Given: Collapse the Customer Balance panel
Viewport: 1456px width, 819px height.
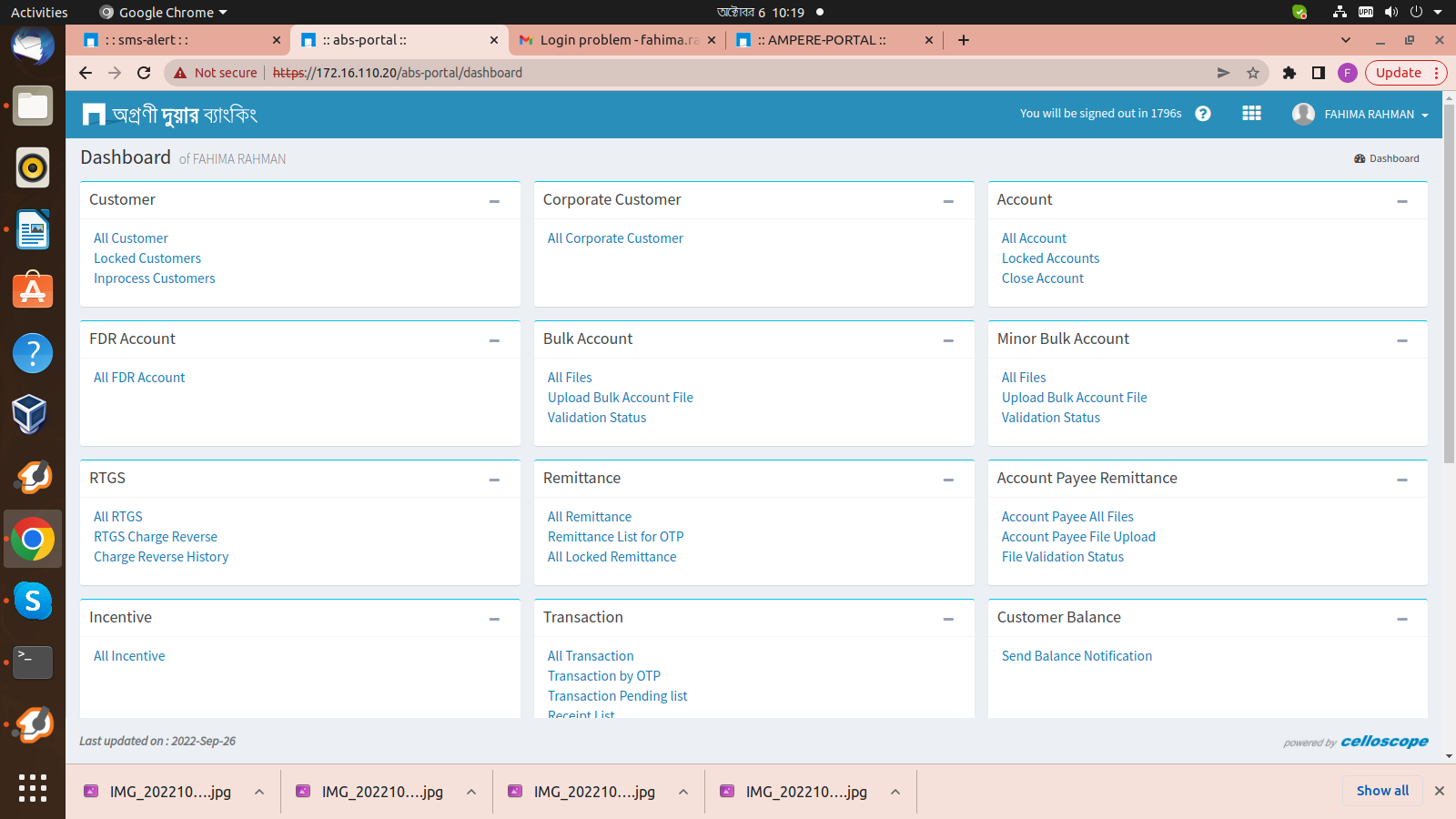Looking at the screenshot, I should coord(1402,619).
